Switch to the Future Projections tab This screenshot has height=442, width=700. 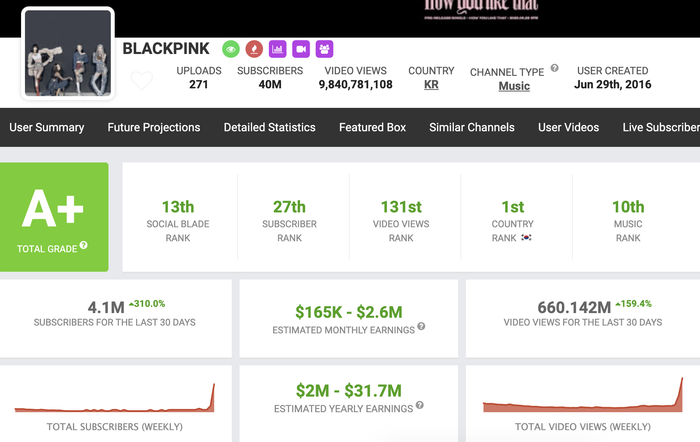tap(154, 127)
